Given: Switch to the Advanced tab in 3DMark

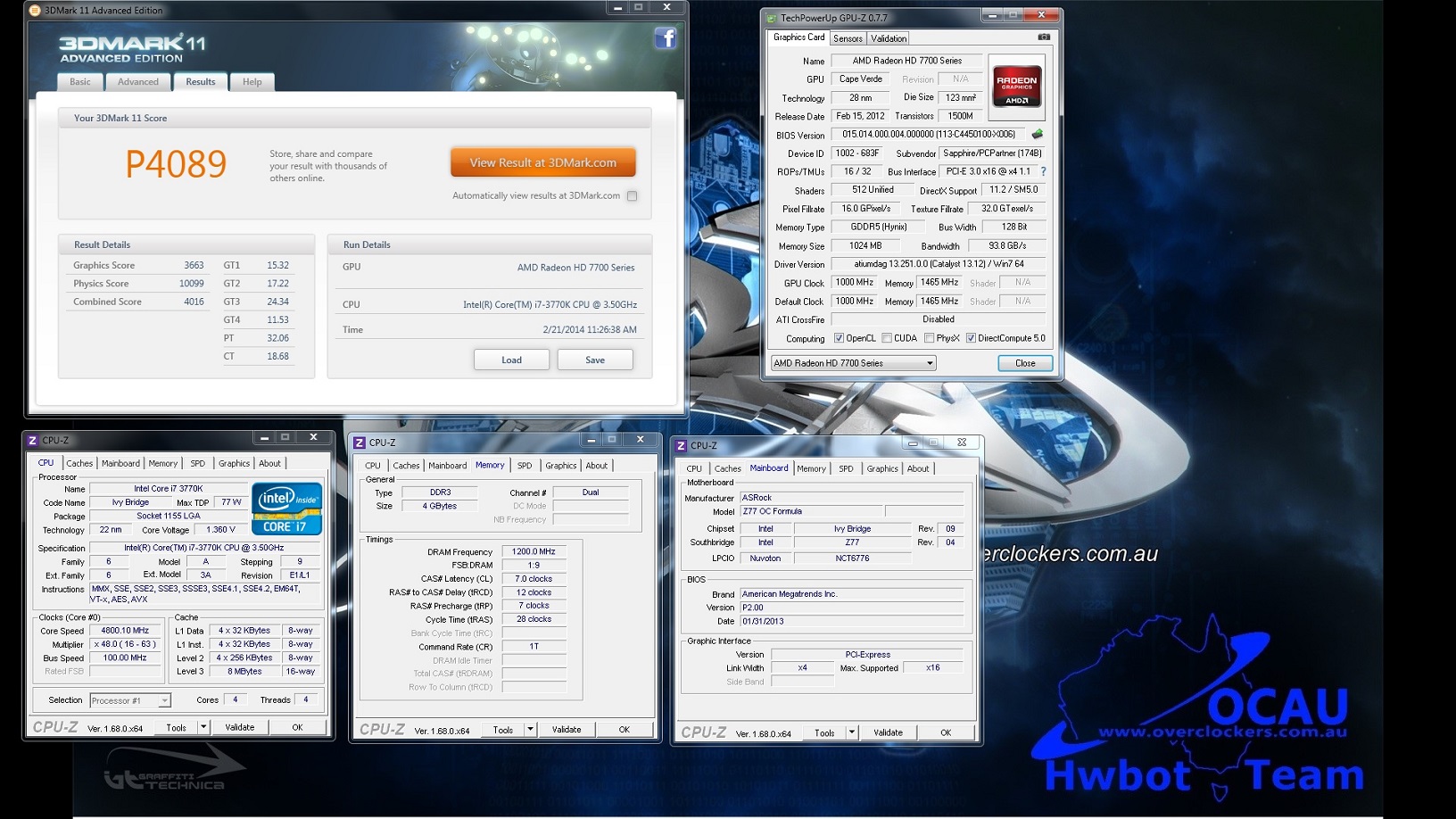Looking at the screenshot, I should click(x=138, y=82).
